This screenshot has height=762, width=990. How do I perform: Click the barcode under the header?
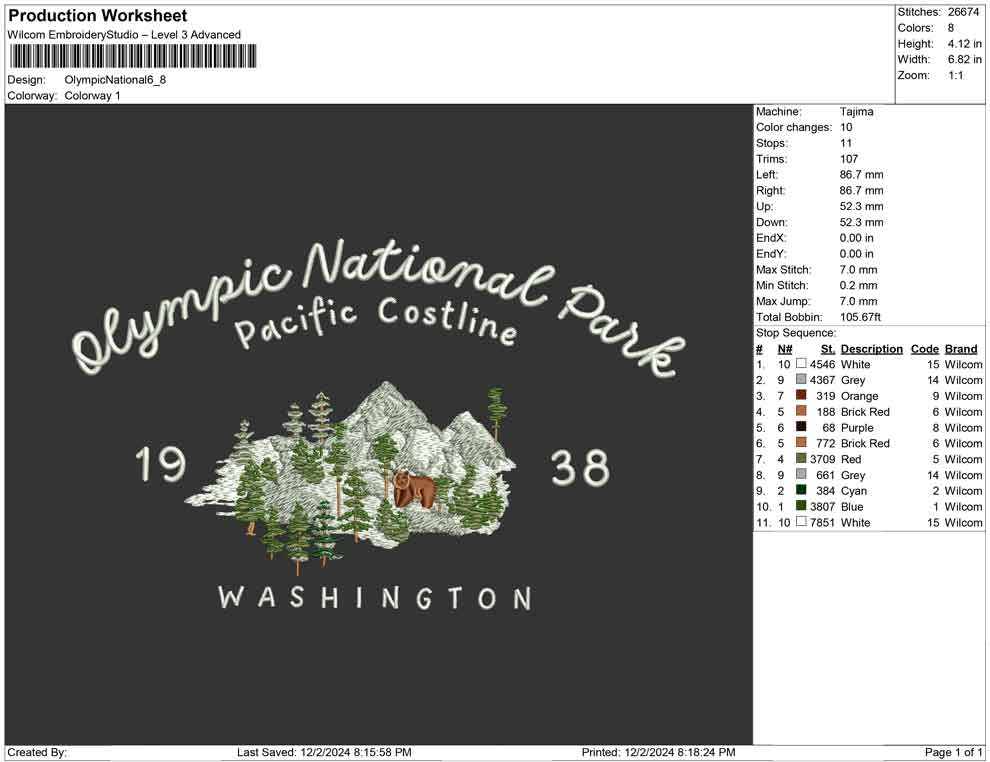[133, 56]
